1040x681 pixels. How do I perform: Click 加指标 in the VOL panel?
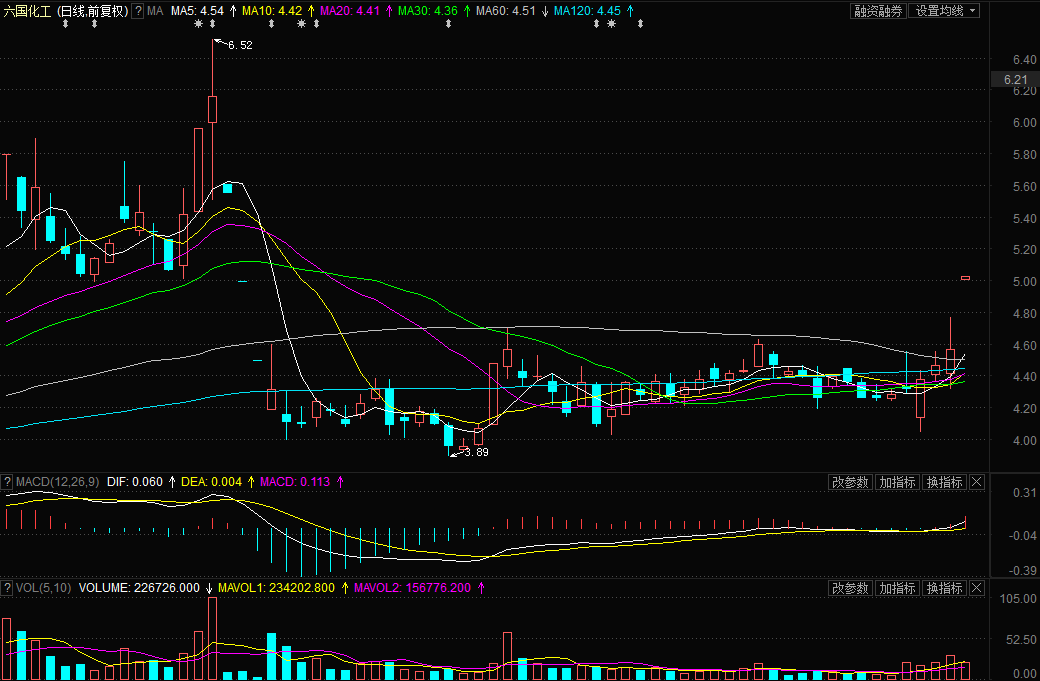(897, 588)
